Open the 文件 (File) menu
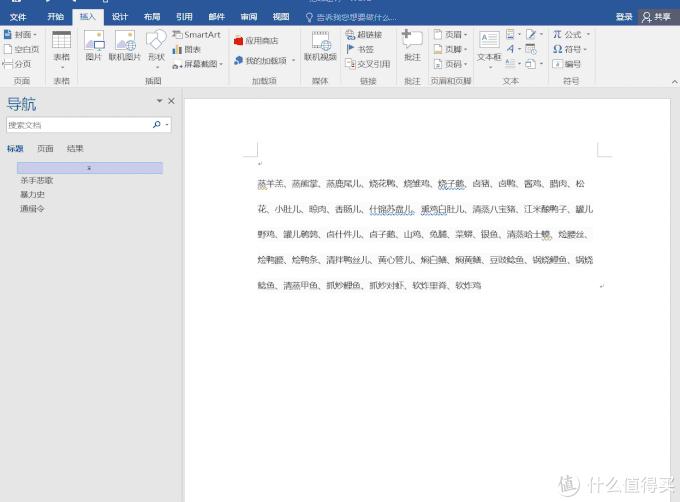Screen dimensions: 680x502 coord(18,17)
